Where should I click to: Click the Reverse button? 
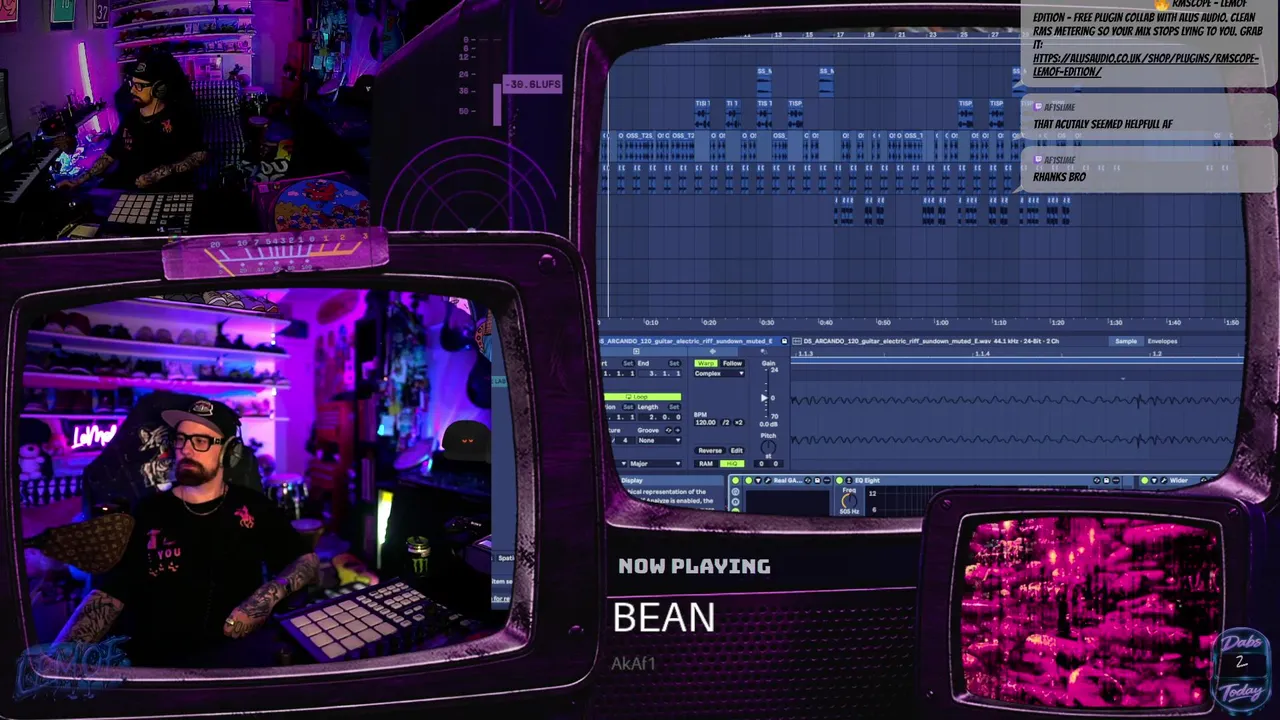pos(710,450)
